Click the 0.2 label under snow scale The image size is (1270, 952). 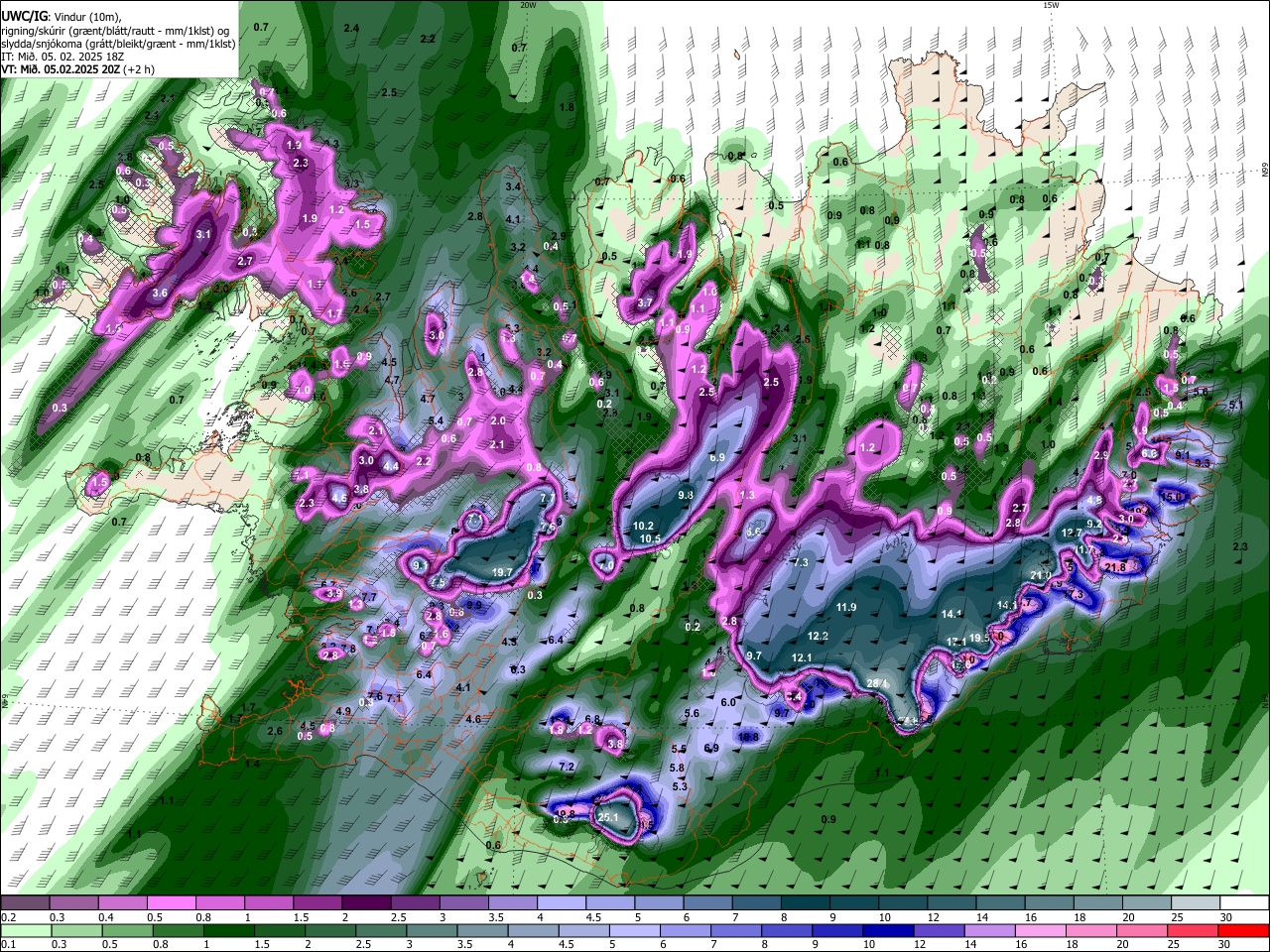click(x=7, y=917)
